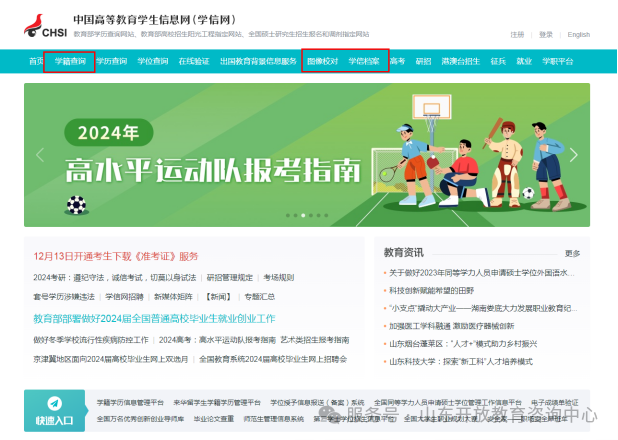The width and height of the screenshot is (618, 440).
Task: Click the 艺术类招生报考指南 link
Action: pos(315,340)
